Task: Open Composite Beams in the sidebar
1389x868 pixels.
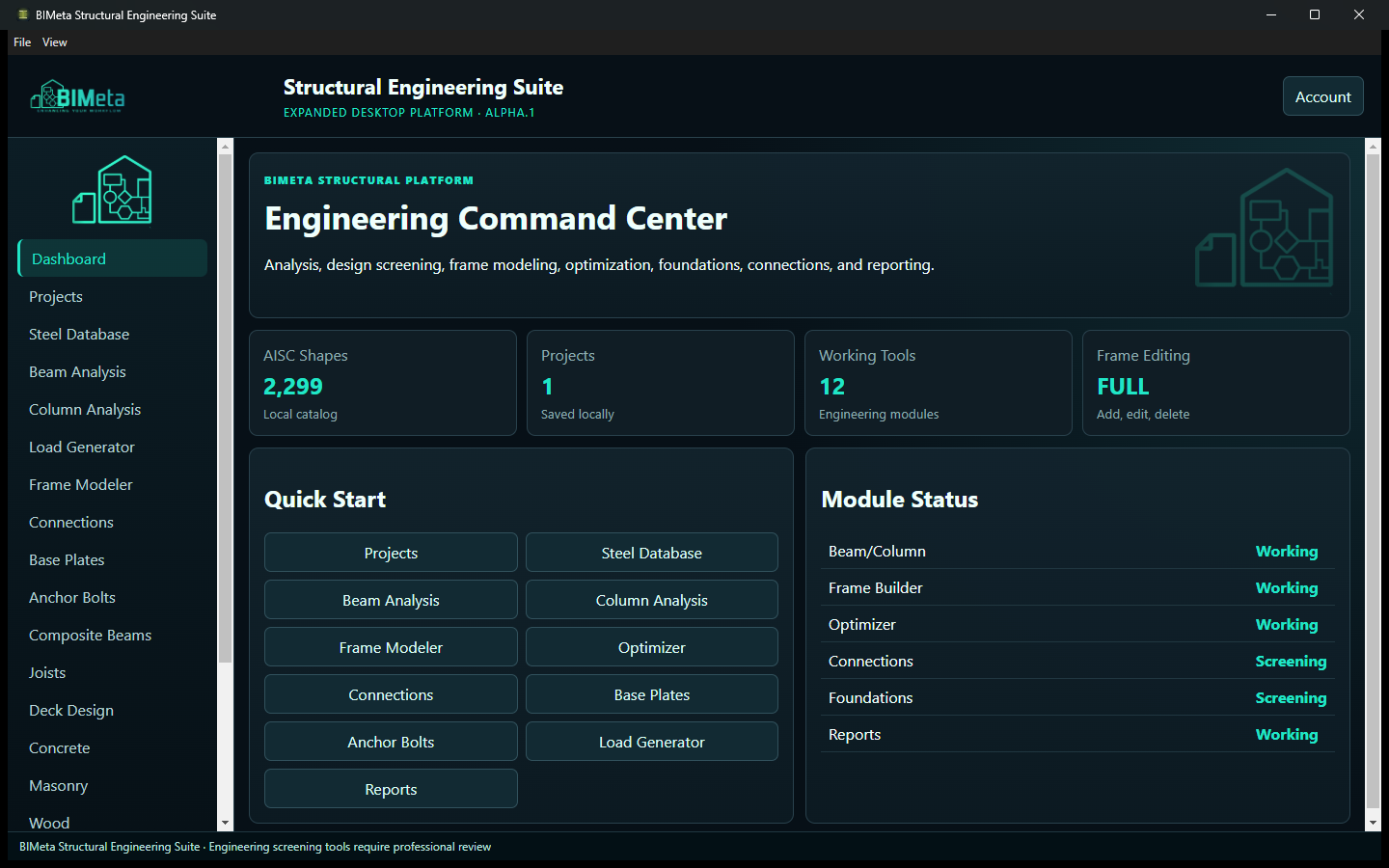Action: pos(113,635)
